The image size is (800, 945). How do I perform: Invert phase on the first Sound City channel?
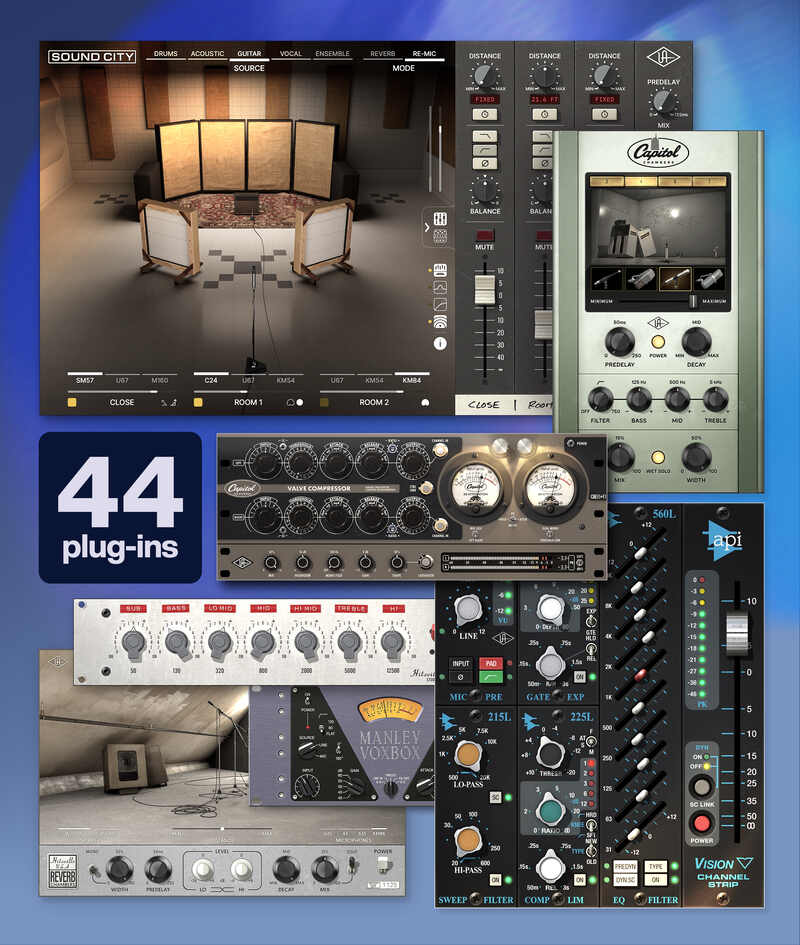click(x=485, y=163)
